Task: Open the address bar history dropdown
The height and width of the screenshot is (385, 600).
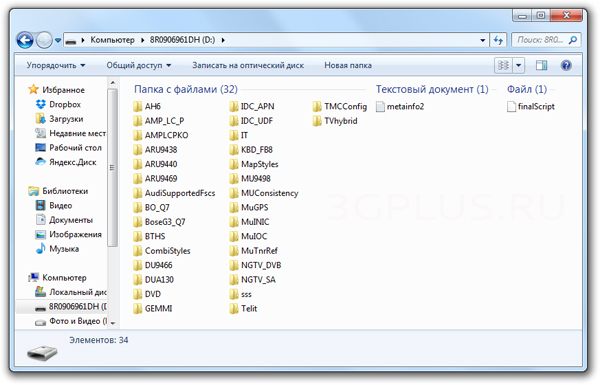Action: click(x=483, y=40)
